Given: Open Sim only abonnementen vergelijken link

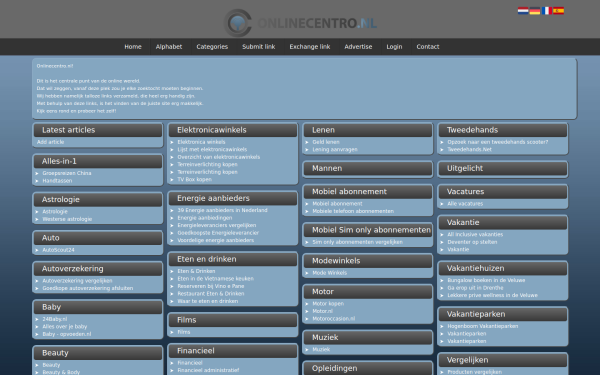Looking at the screenshot, I should [x=357, y=242].
